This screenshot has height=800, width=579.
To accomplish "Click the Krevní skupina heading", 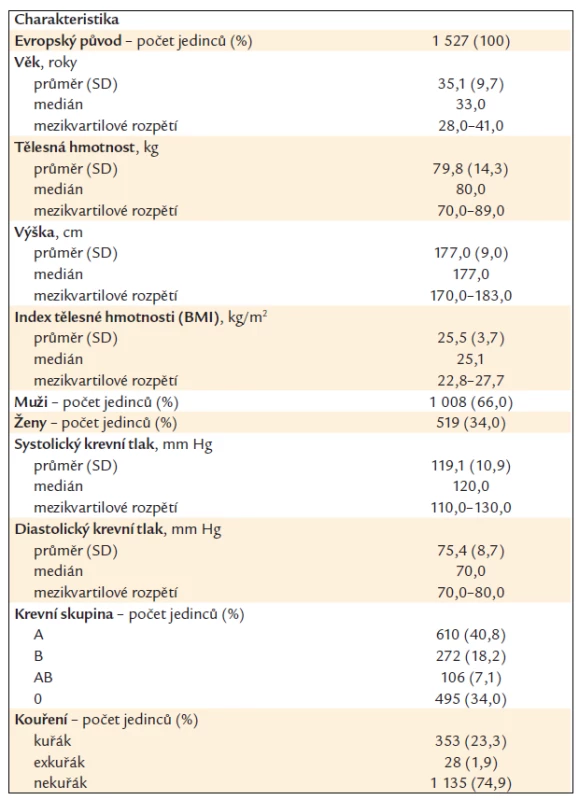I will (x=129, y=614).
